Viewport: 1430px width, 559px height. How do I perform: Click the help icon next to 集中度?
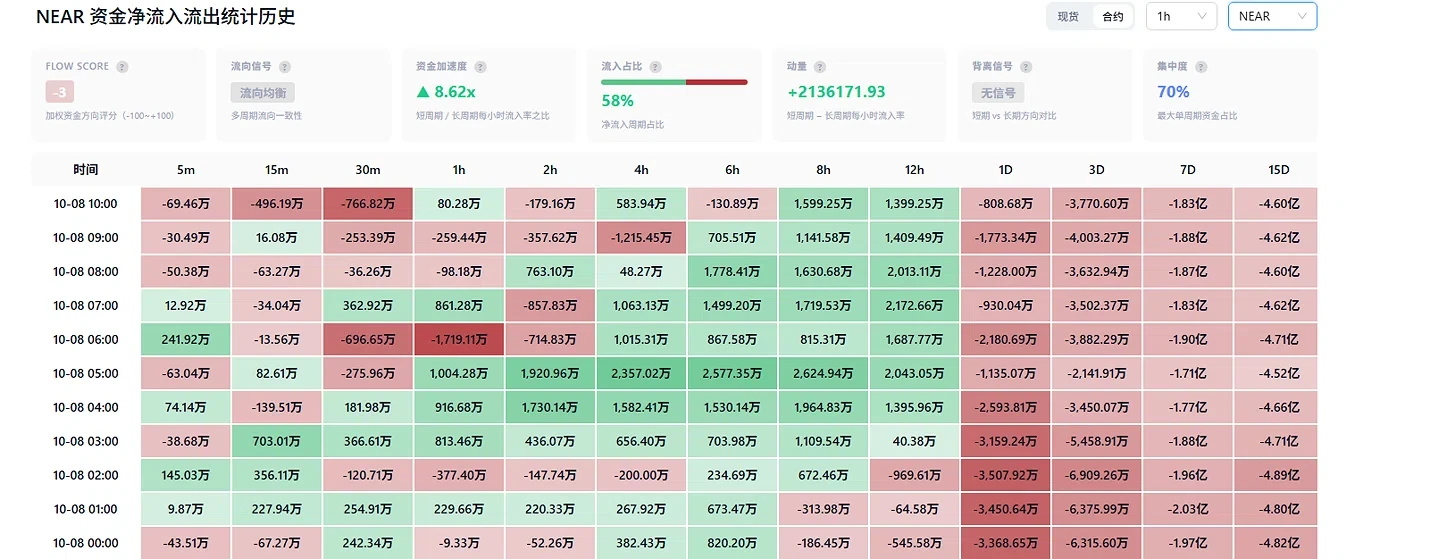click(1201, 67)
